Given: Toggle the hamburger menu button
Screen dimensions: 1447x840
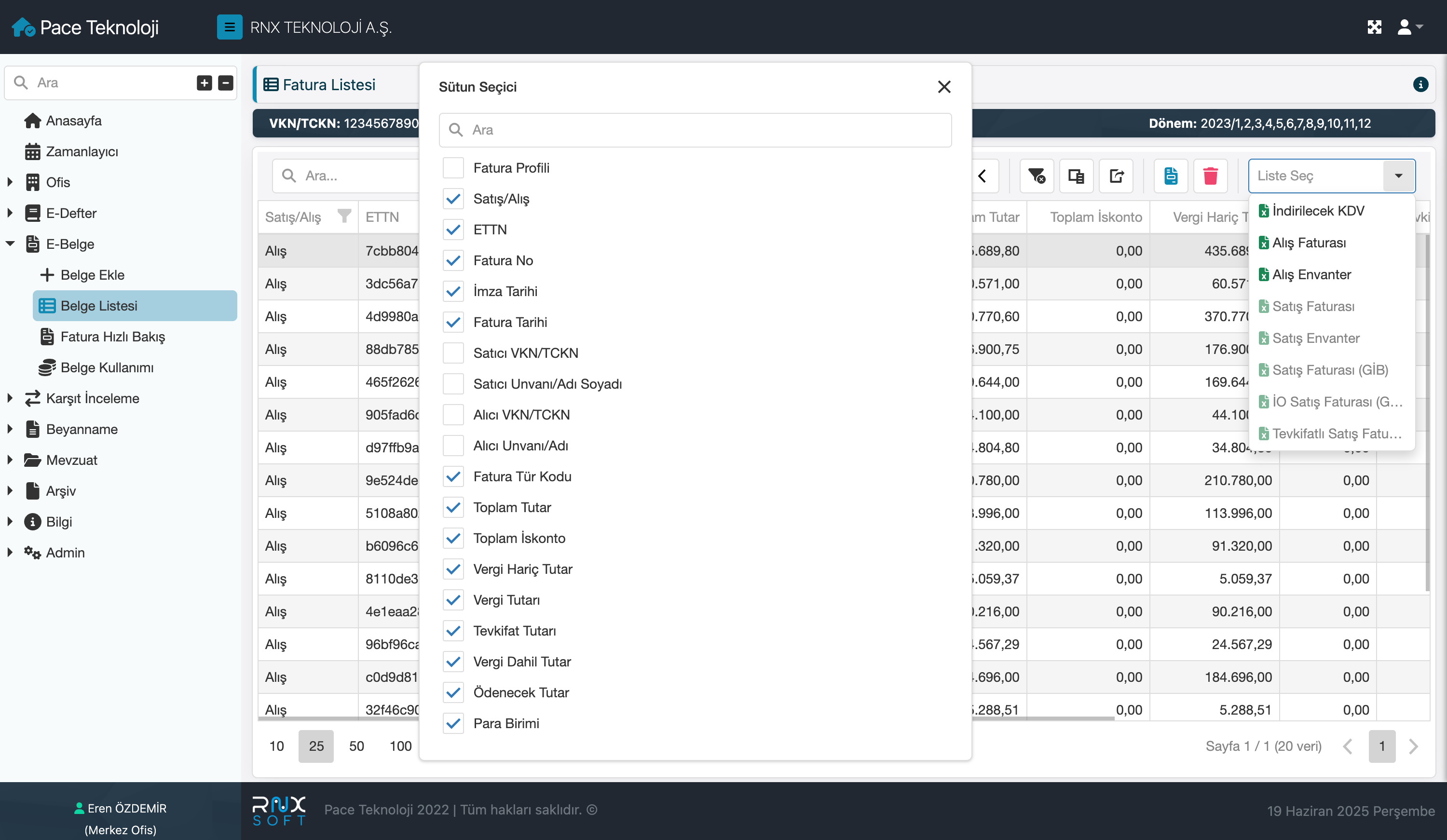Looking at the screenshot, I should point(229,27).
